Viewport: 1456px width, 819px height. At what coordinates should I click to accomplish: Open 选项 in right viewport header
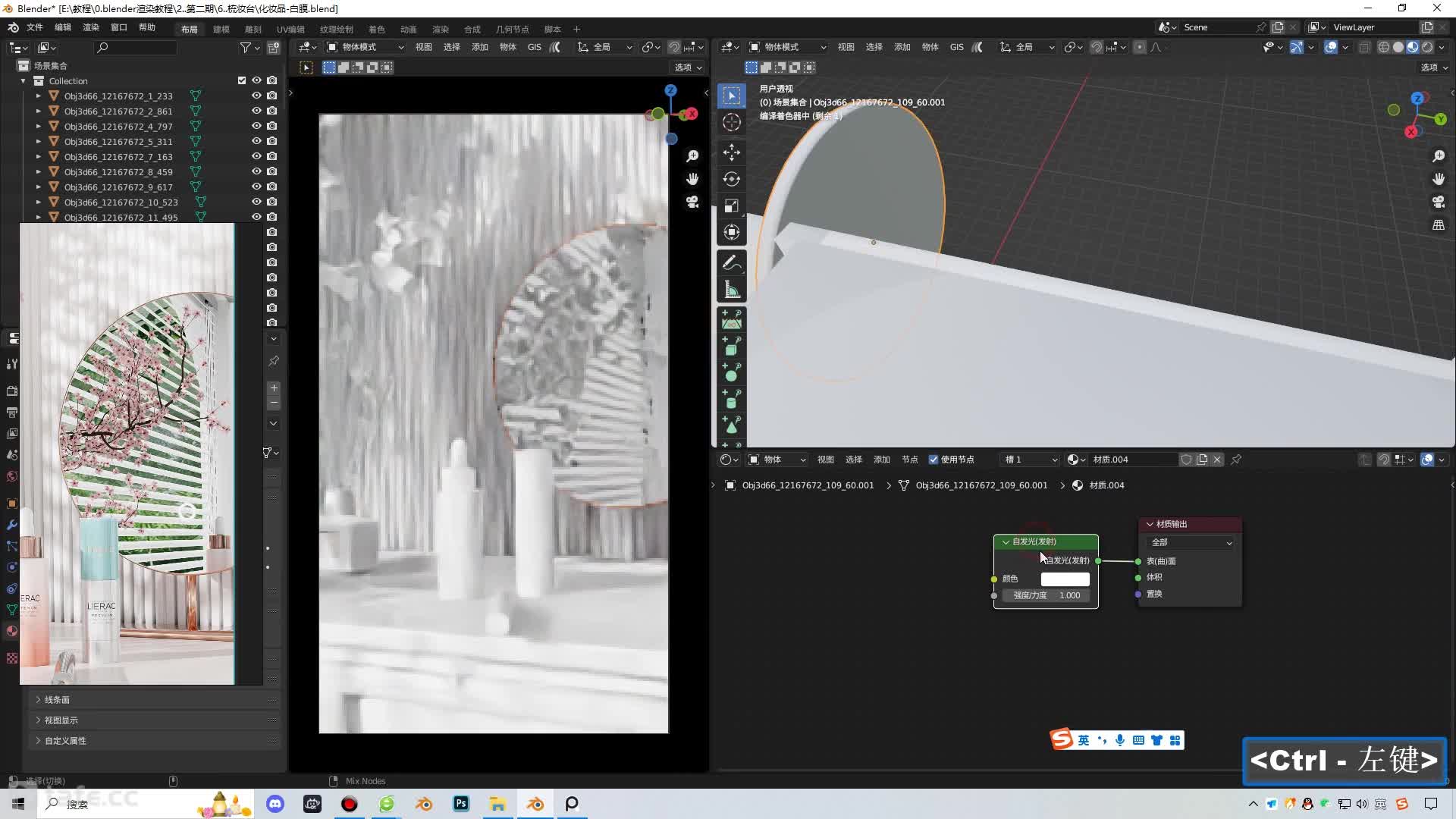click(x=1434, y=67)
